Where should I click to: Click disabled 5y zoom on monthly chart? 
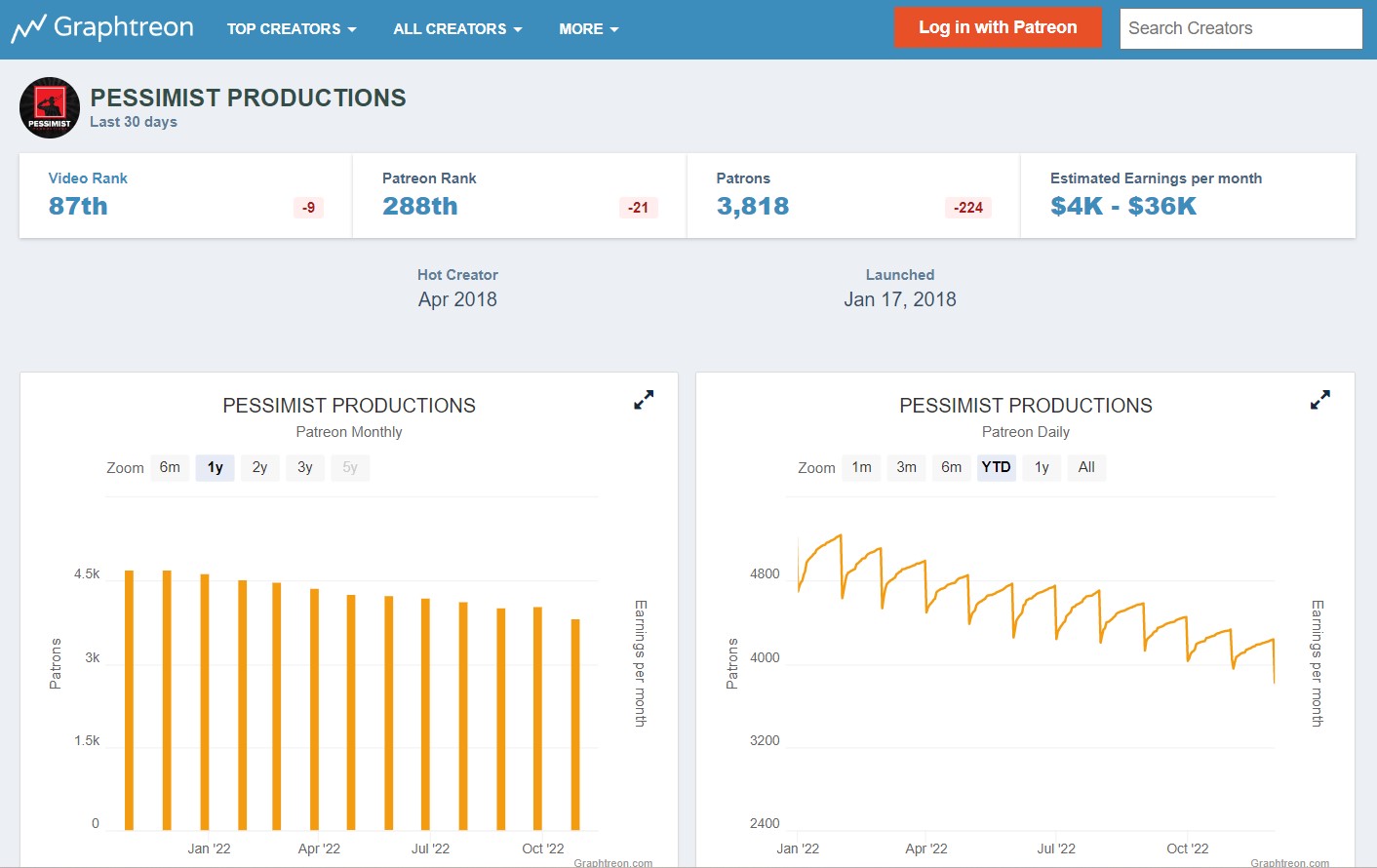pos(350,467)
